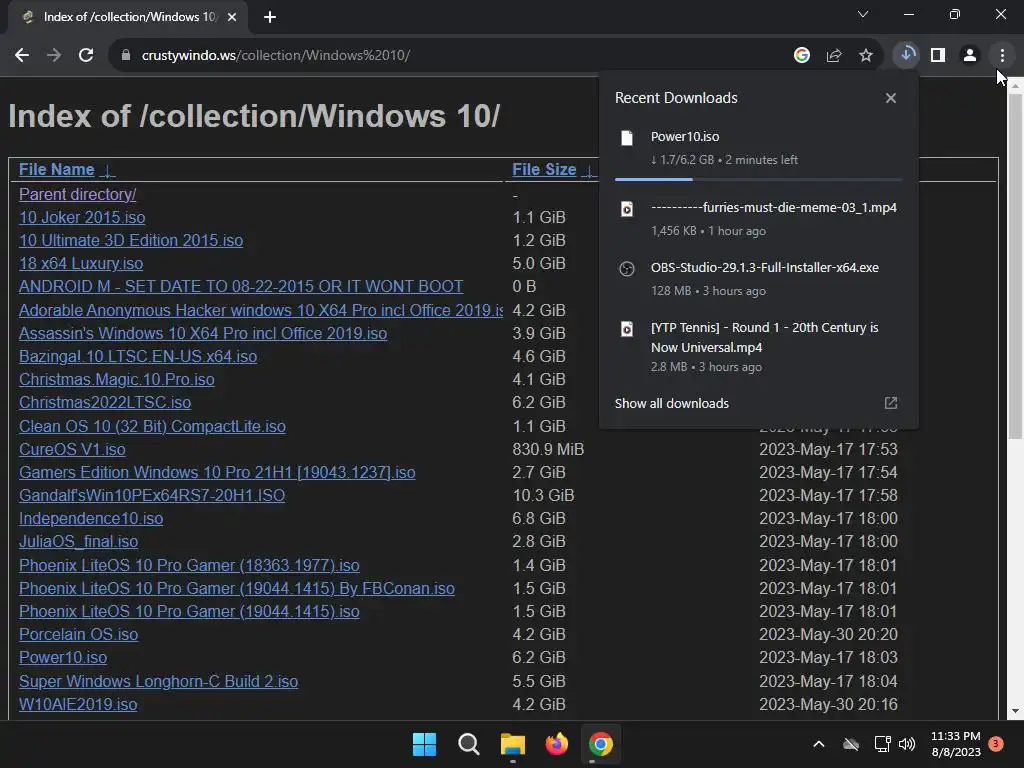Viewport: 1024px width, 768px height.
Task: Download 10 Joker 2015.iso
Action: pos(82,217)
